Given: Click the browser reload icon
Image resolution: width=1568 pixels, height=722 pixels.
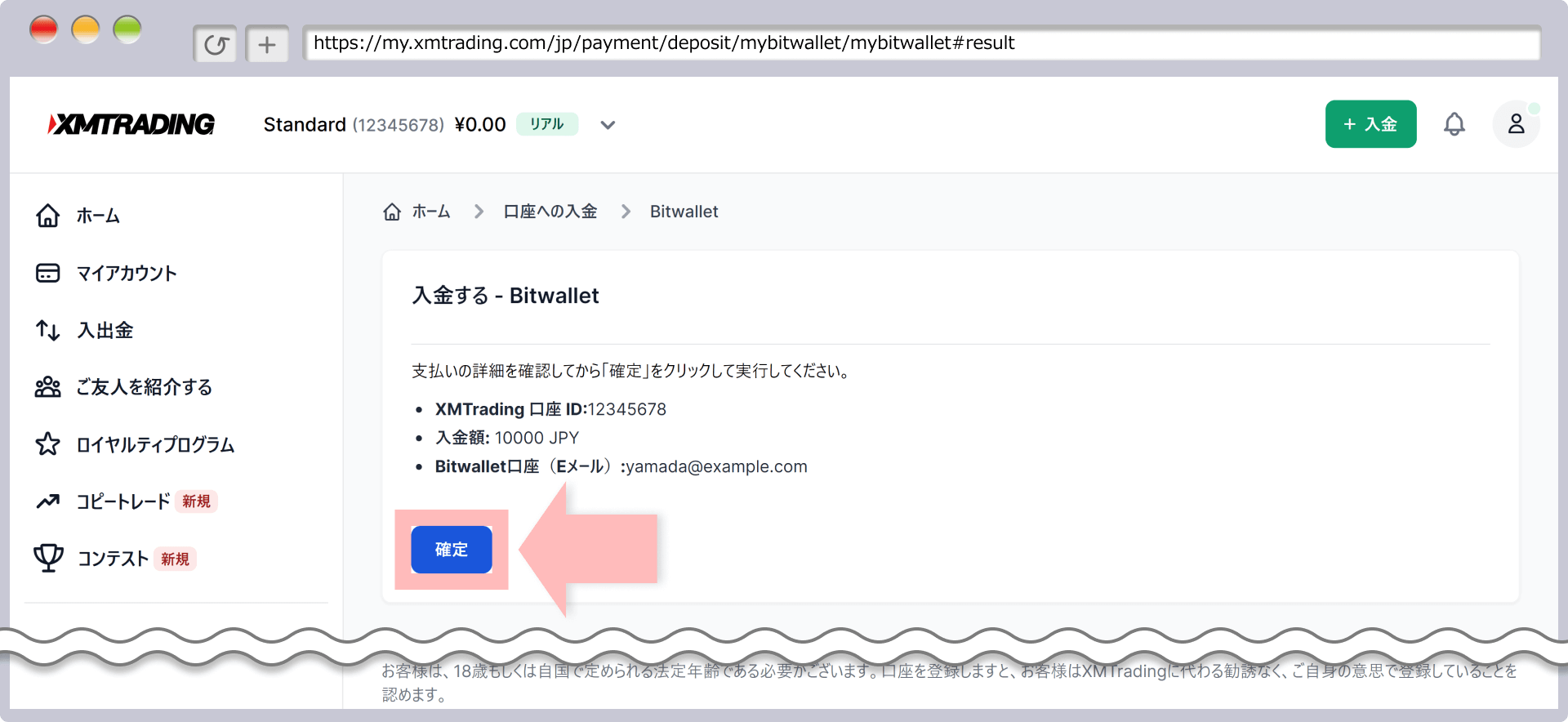Looking at the screenshot, I should click(216, 44).
